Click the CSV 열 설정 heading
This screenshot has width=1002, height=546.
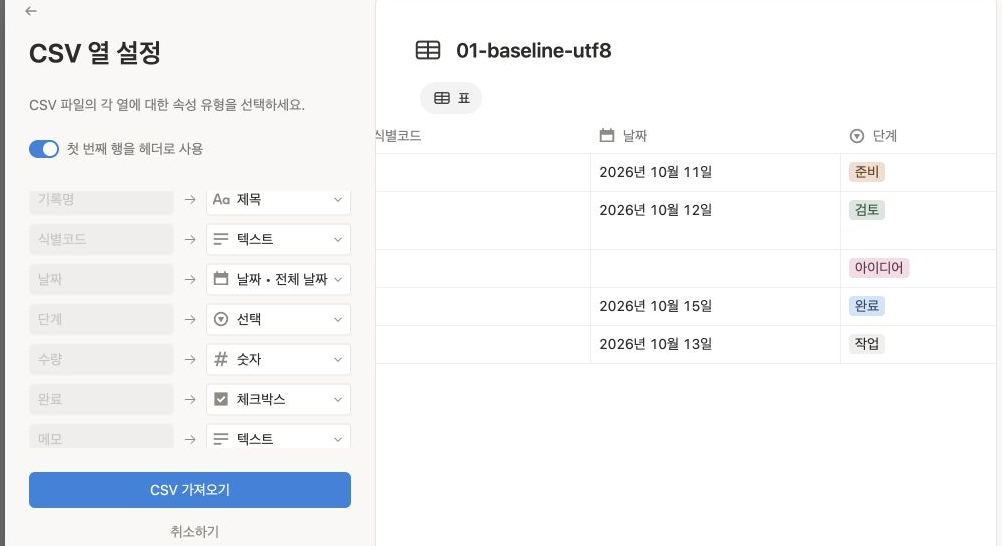point(95,53)
